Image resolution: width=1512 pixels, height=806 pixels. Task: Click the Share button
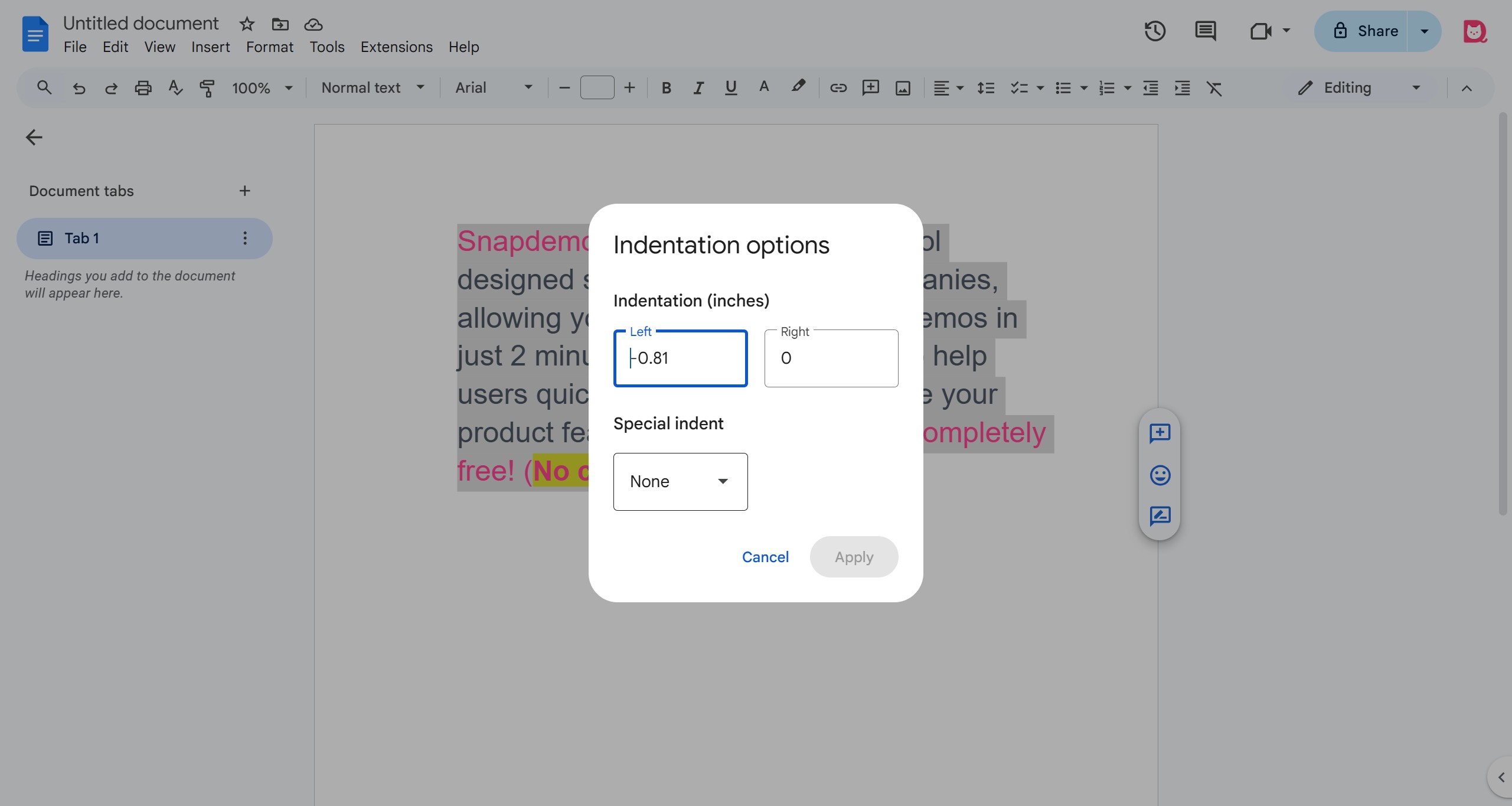(1361, 31)
